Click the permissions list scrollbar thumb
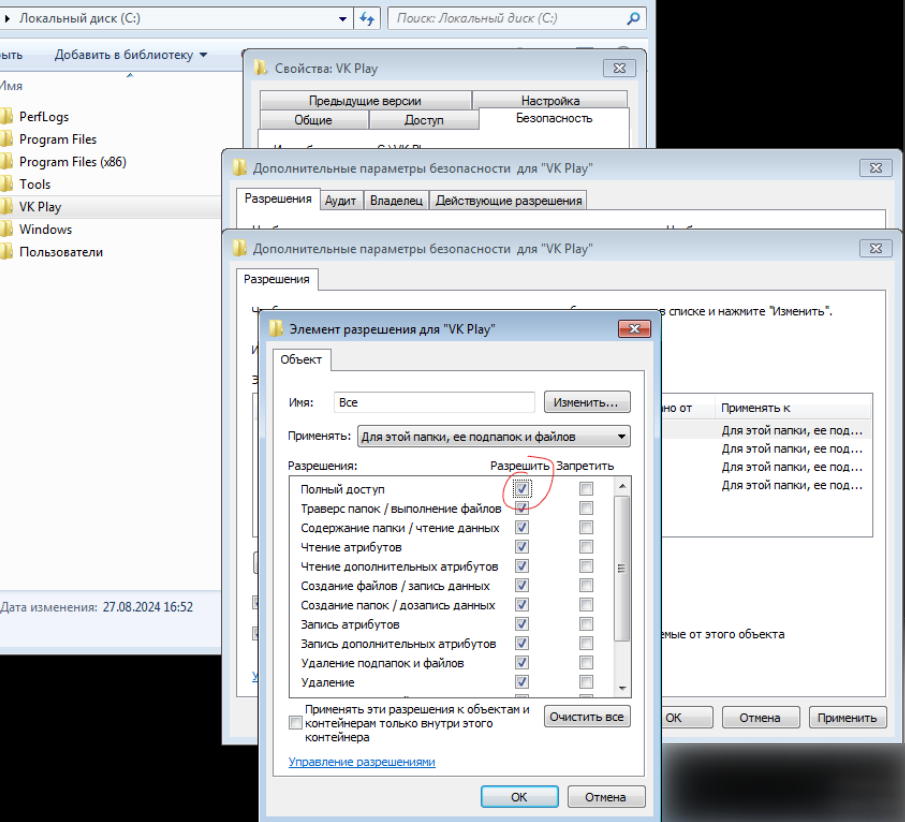 [622, 568]
